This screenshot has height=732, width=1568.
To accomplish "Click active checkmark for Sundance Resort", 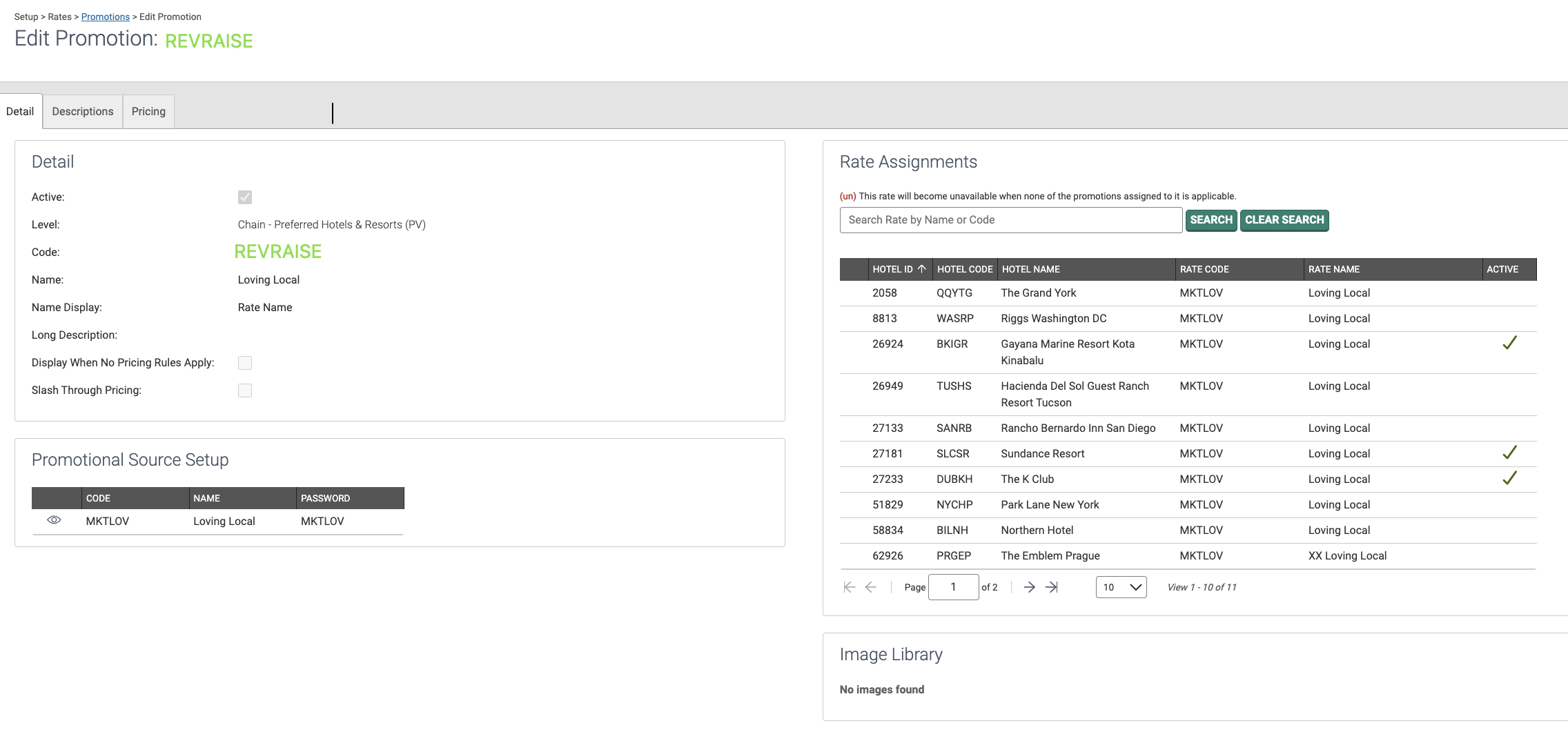I will point(1509,453).
